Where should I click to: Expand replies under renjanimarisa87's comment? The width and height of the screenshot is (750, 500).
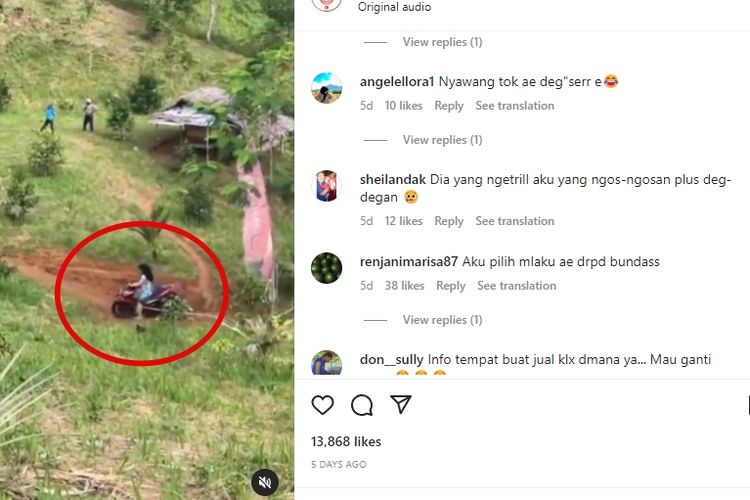coord(442,320)
